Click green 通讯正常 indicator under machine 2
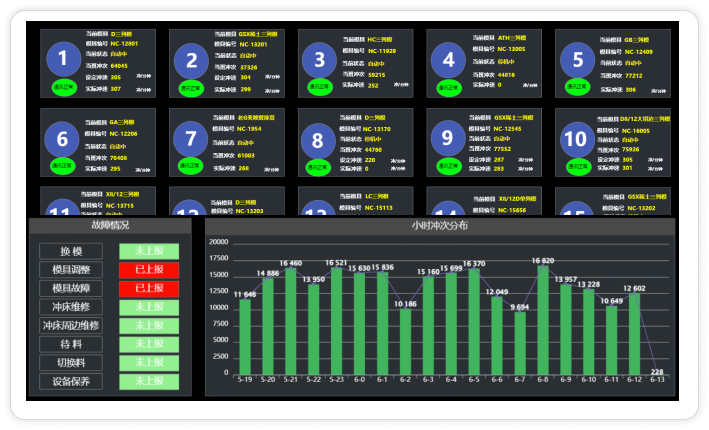The height and width of the screenshot is (430, 709). [192, 87]
